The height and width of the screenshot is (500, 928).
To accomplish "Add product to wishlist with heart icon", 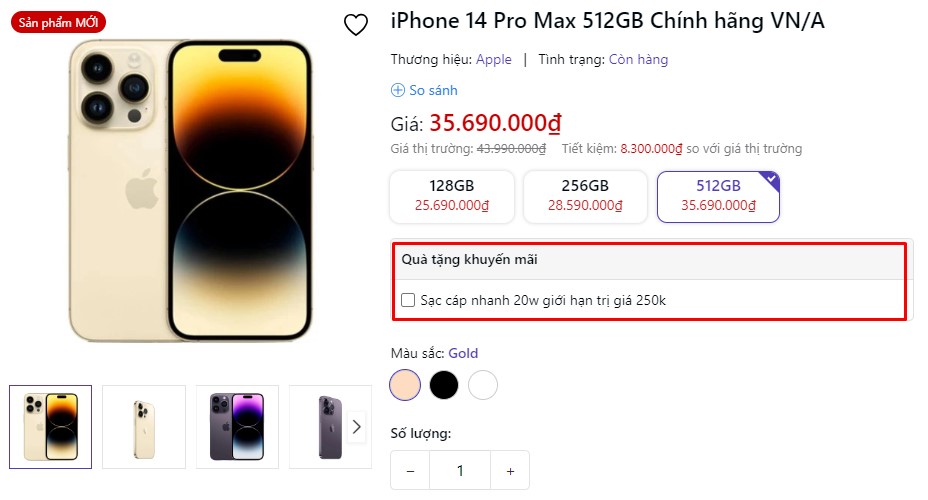I will pyautogui.click(x=356, y=25).
